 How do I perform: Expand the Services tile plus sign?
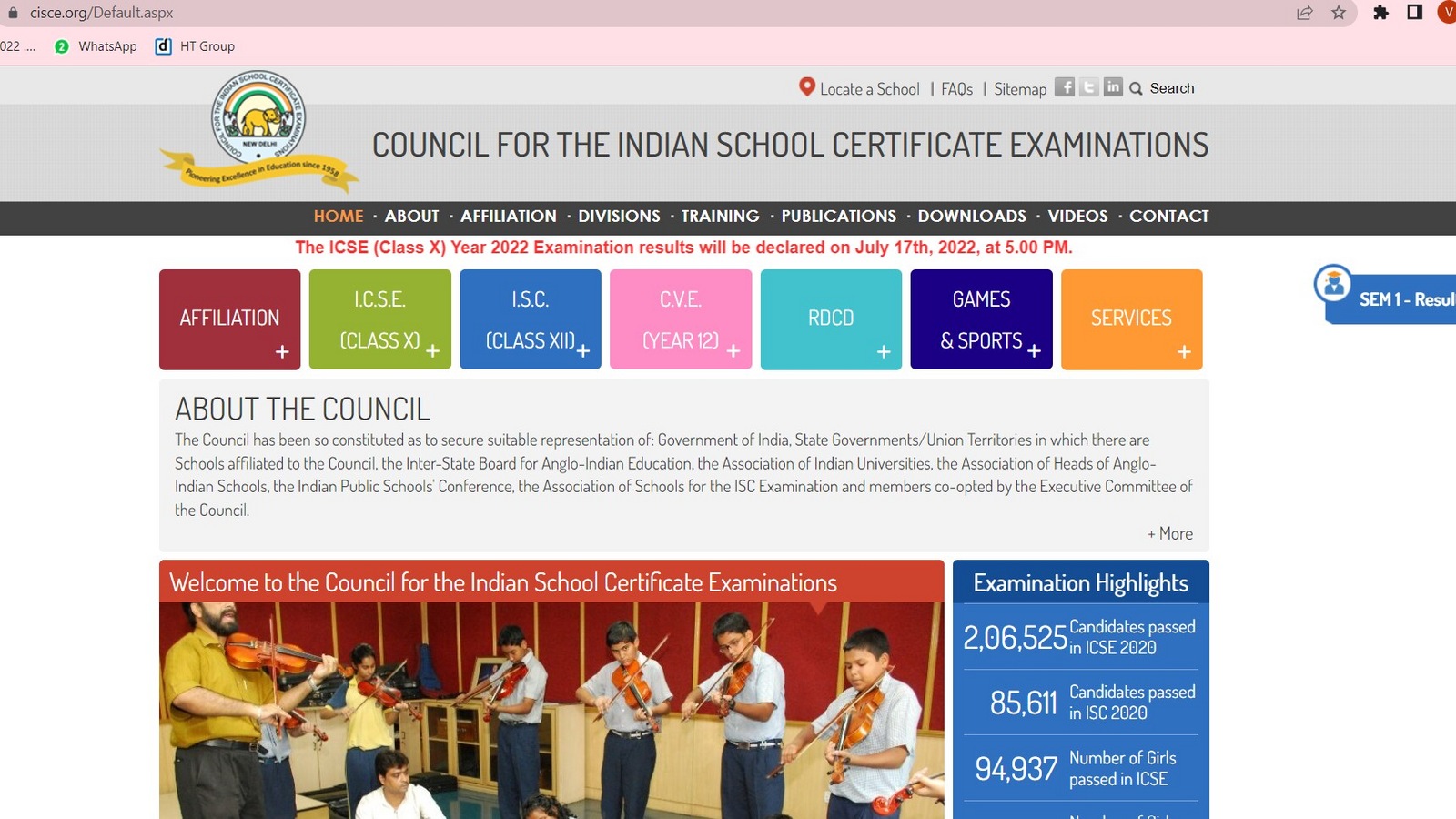[x=1184, y=352]
